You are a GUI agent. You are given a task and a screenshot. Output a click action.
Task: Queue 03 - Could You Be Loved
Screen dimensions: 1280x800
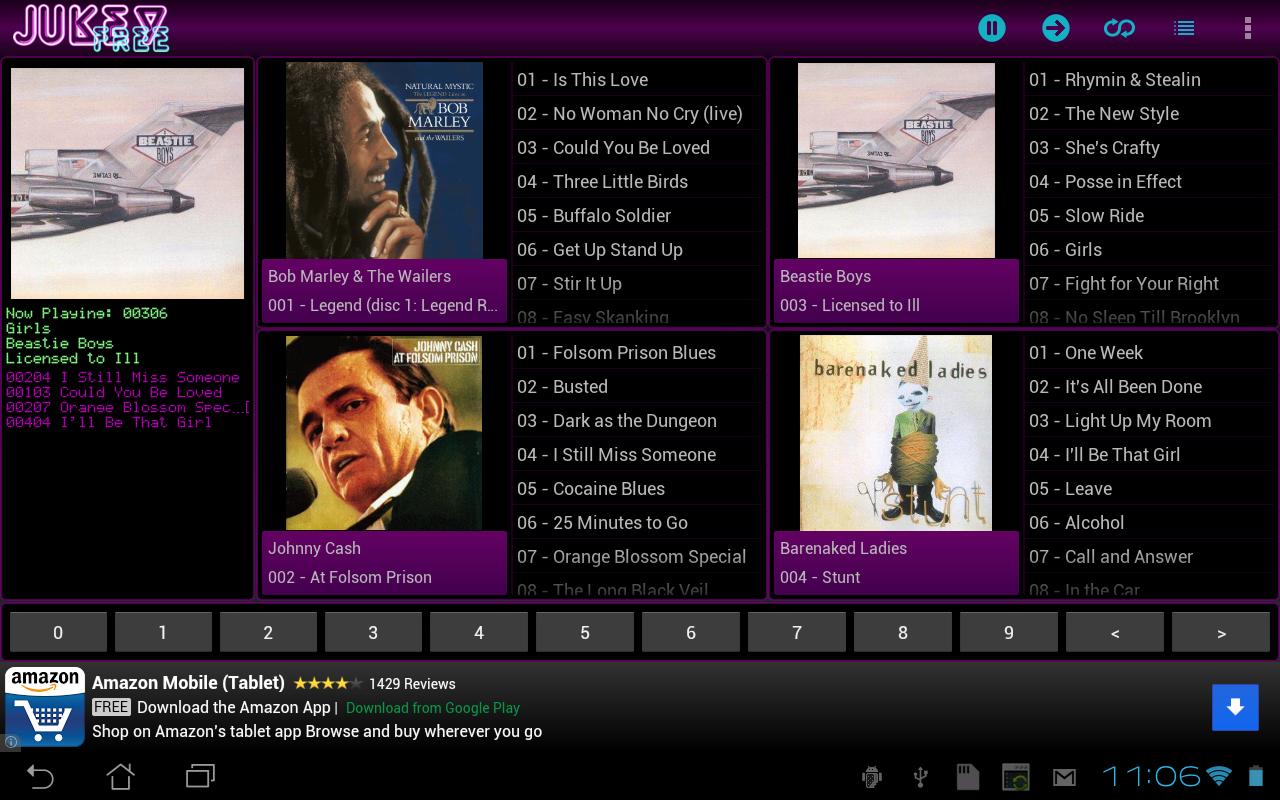coord(637,148)
